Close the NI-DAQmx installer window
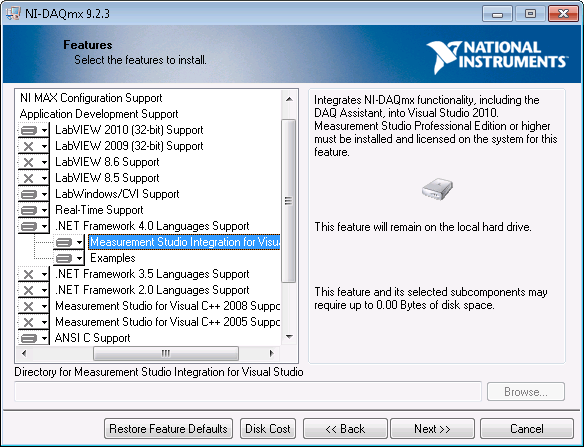This screenshot has width=584, height=447. [x=563, y=14]
